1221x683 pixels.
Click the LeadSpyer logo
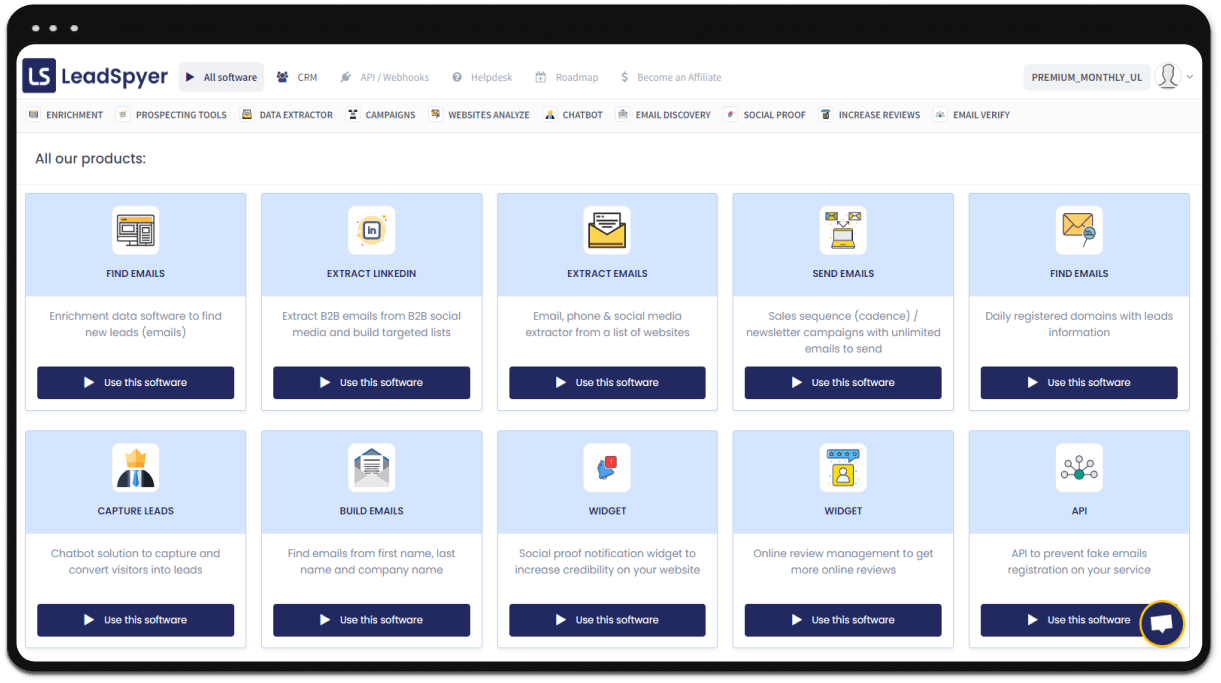tap(95, 76)
